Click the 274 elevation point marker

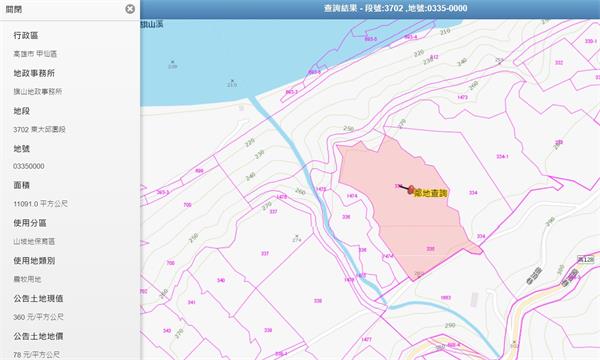297,238
